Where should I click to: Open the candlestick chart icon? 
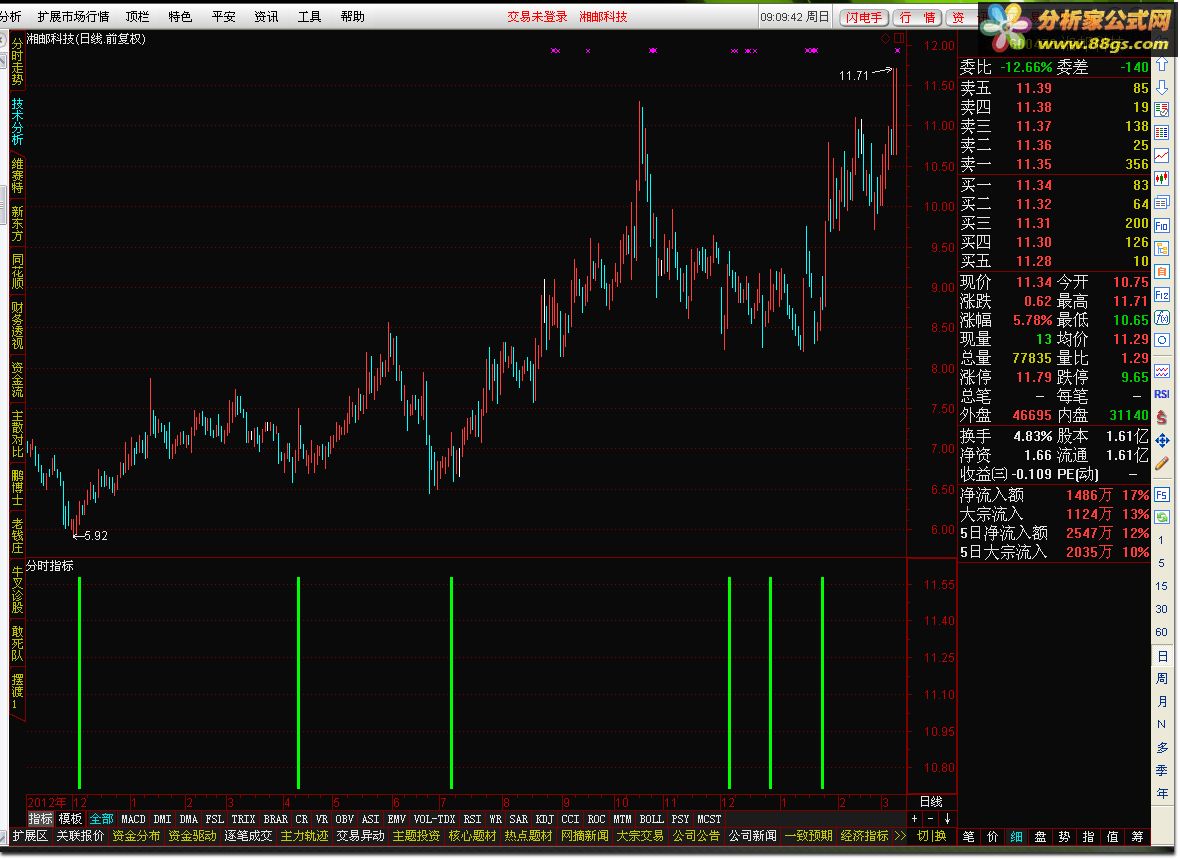tap(1162, 178)
